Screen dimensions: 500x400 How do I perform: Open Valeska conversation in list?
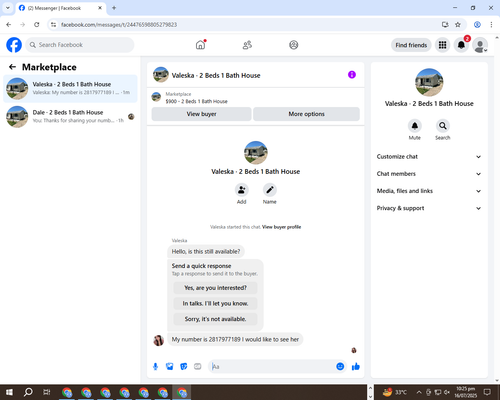pos(70,88)
